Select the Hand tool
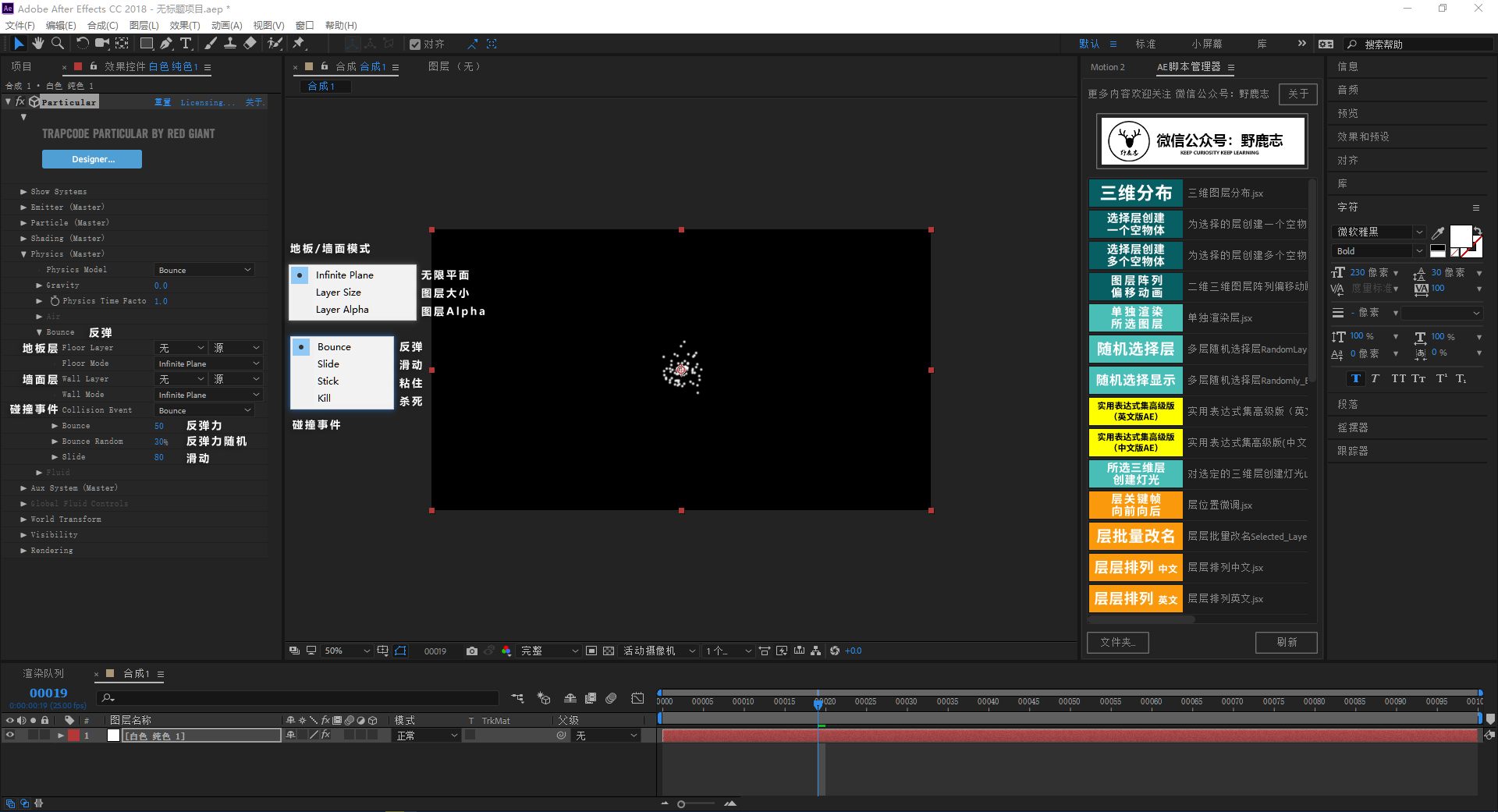 38,44
